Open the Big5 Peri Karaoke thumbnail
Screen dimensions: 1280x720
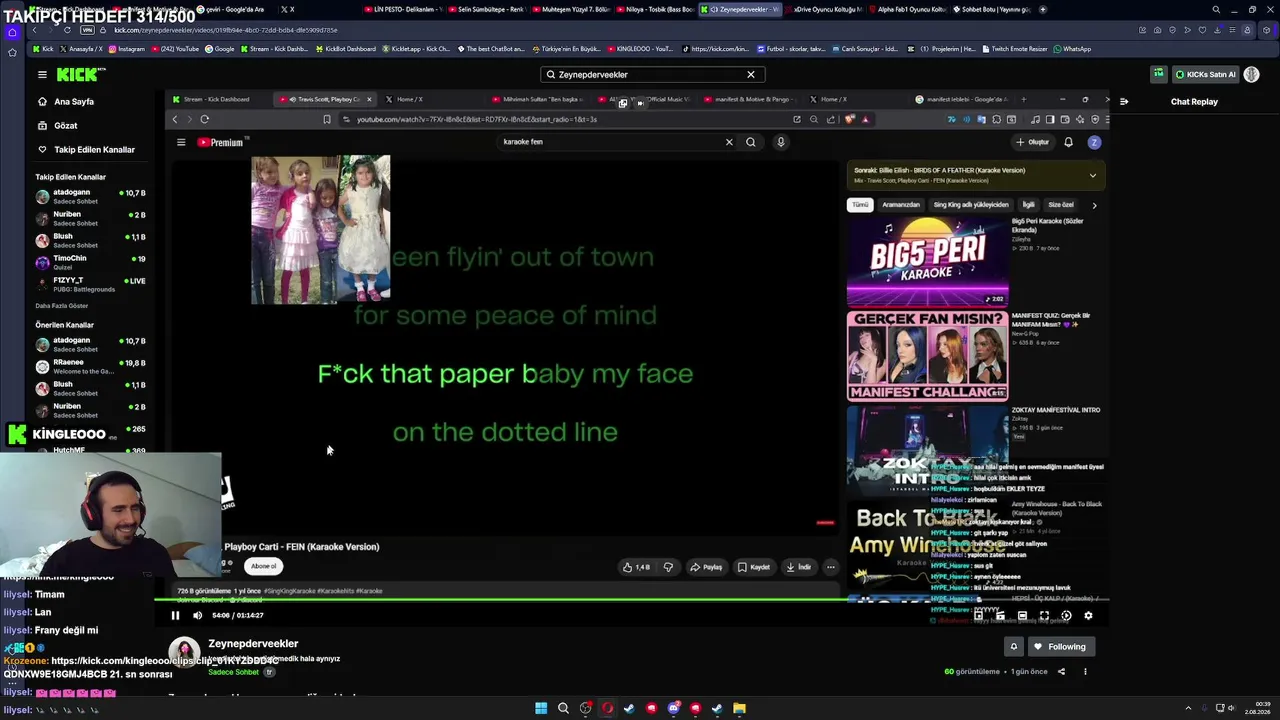(x=928, y=261)
